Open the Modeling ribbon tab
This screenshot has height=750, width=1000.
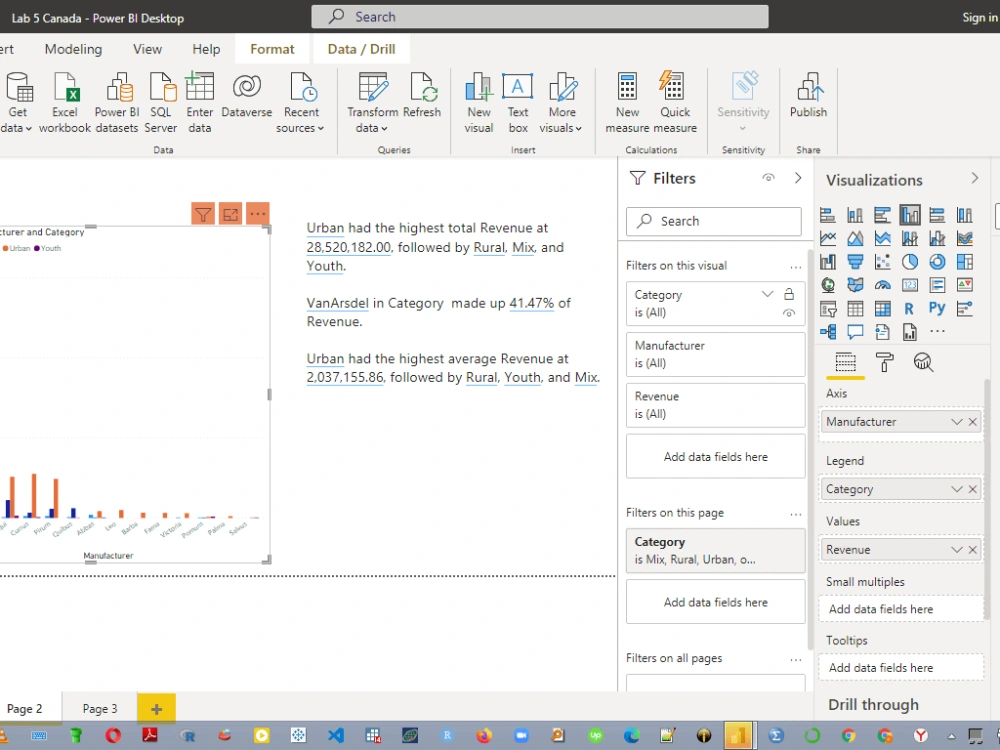73,49
